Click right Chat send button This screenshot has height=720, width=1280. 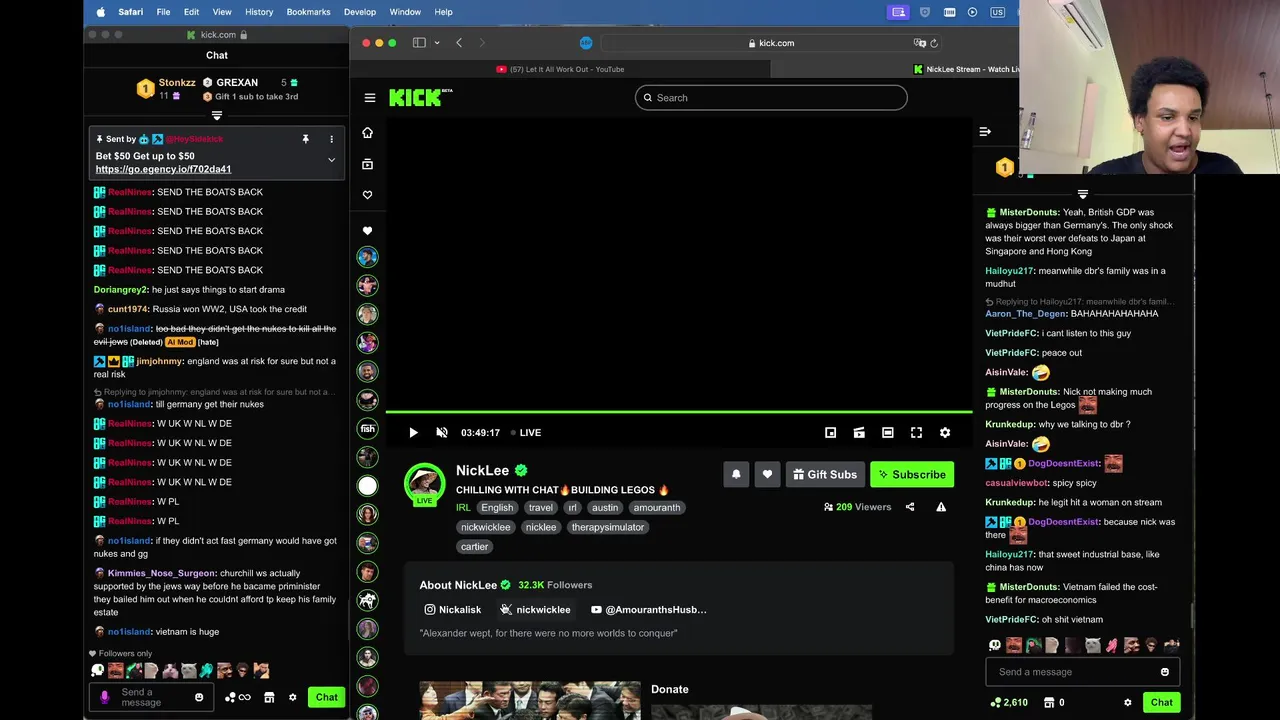pos(1161,703)
